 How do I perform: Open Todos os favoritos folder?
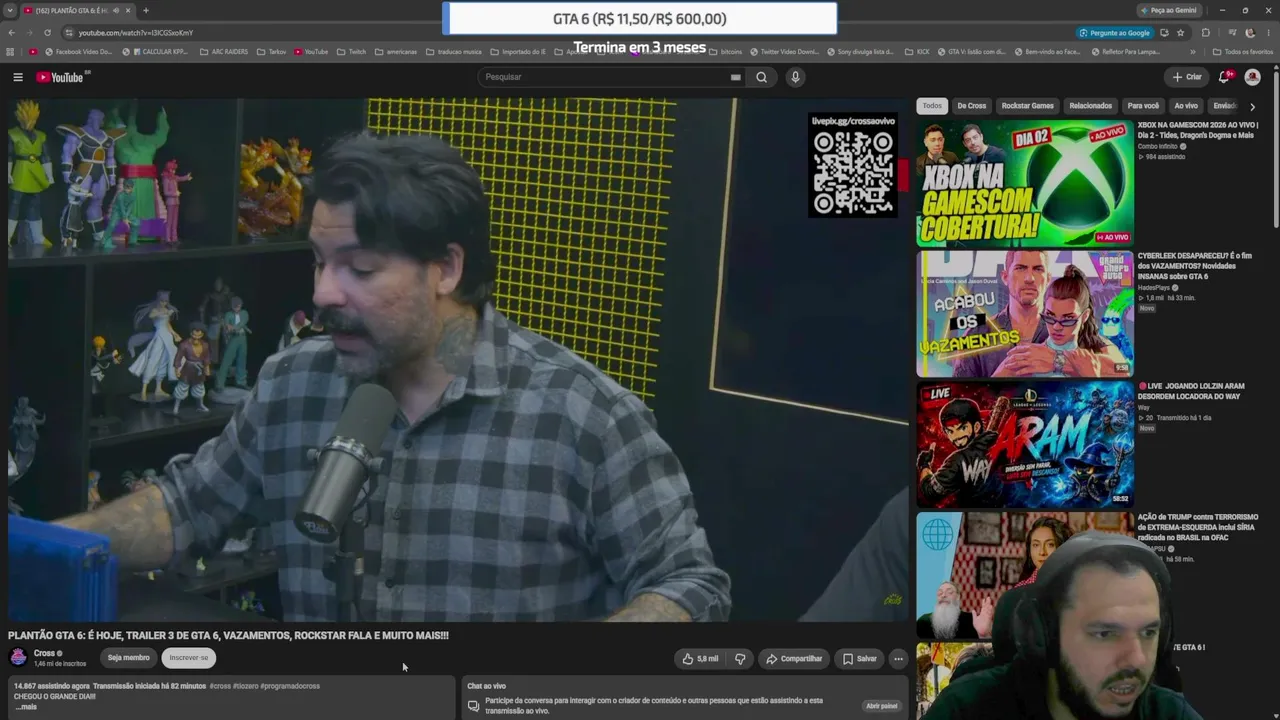pos(1243,52)
